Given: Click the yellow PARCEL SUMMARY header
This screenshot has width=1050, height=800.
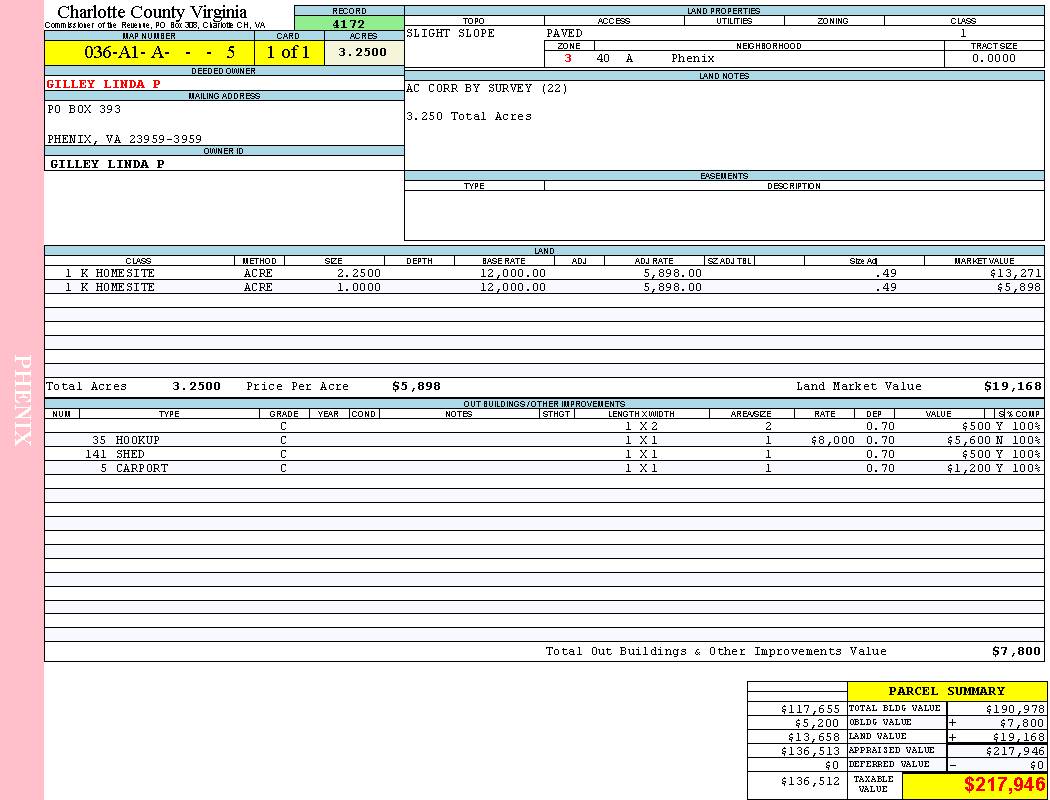Looking at the screenshot, I should (946, 691).
